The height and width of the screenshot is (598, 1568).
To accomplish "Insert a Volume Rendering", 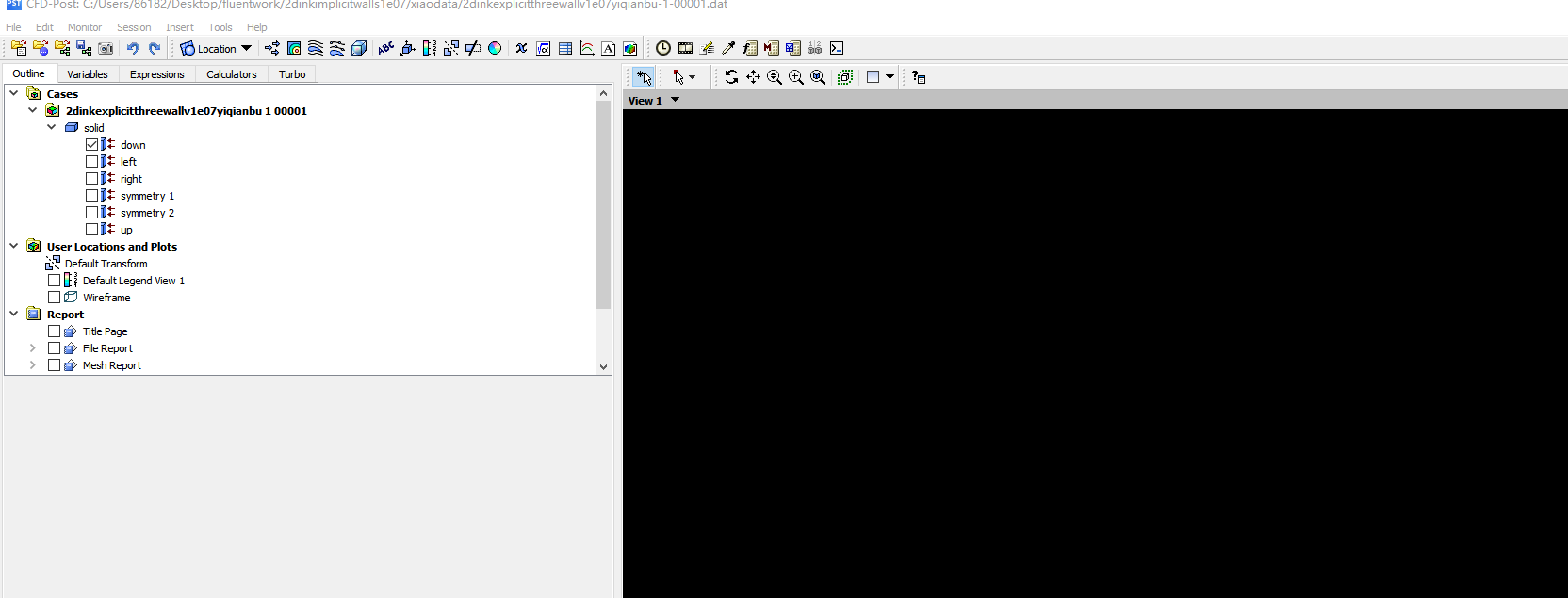I will click(359, 48).
